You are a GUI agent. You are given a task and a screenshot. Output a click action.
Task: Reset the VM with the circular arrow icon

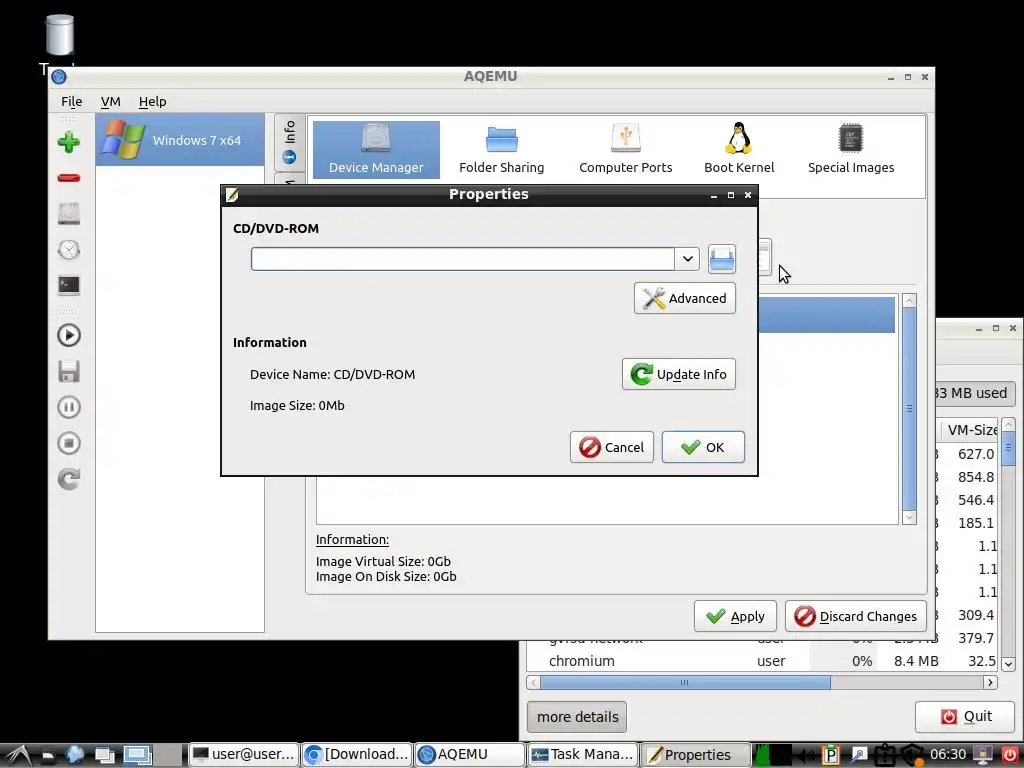click(69, 479)
